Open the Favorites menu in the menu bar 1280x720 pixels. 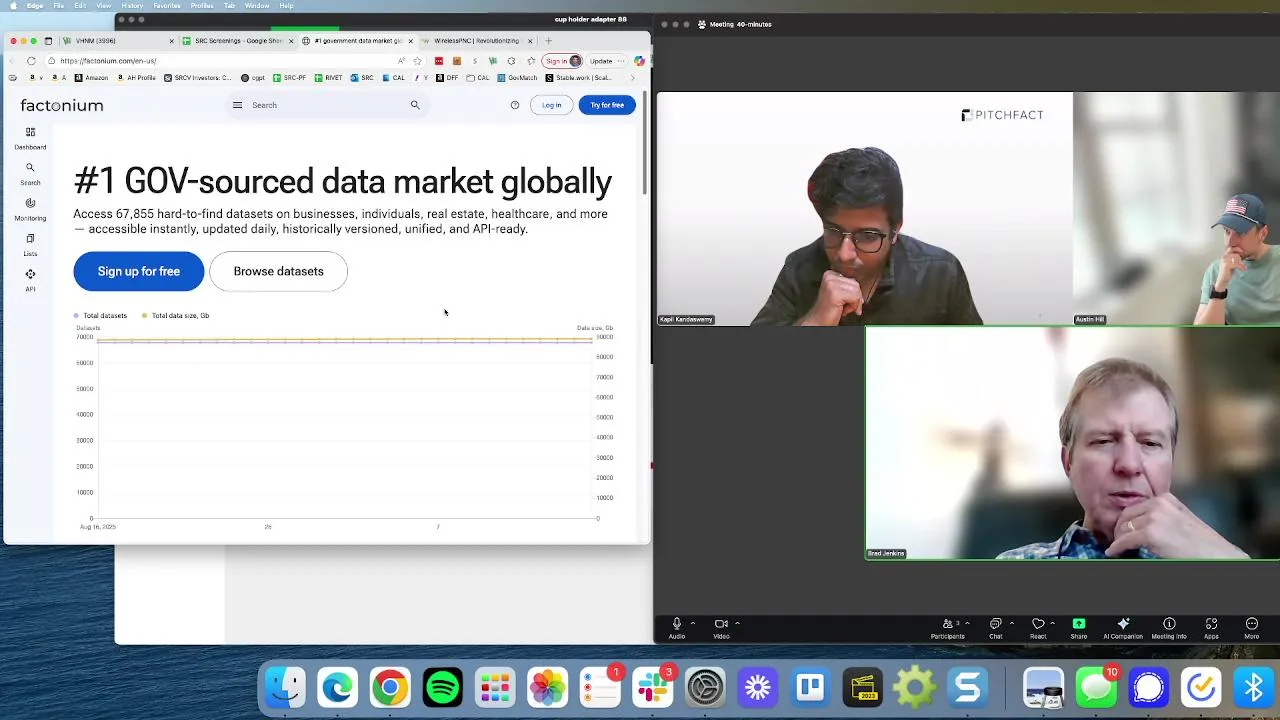pos(167,6)
